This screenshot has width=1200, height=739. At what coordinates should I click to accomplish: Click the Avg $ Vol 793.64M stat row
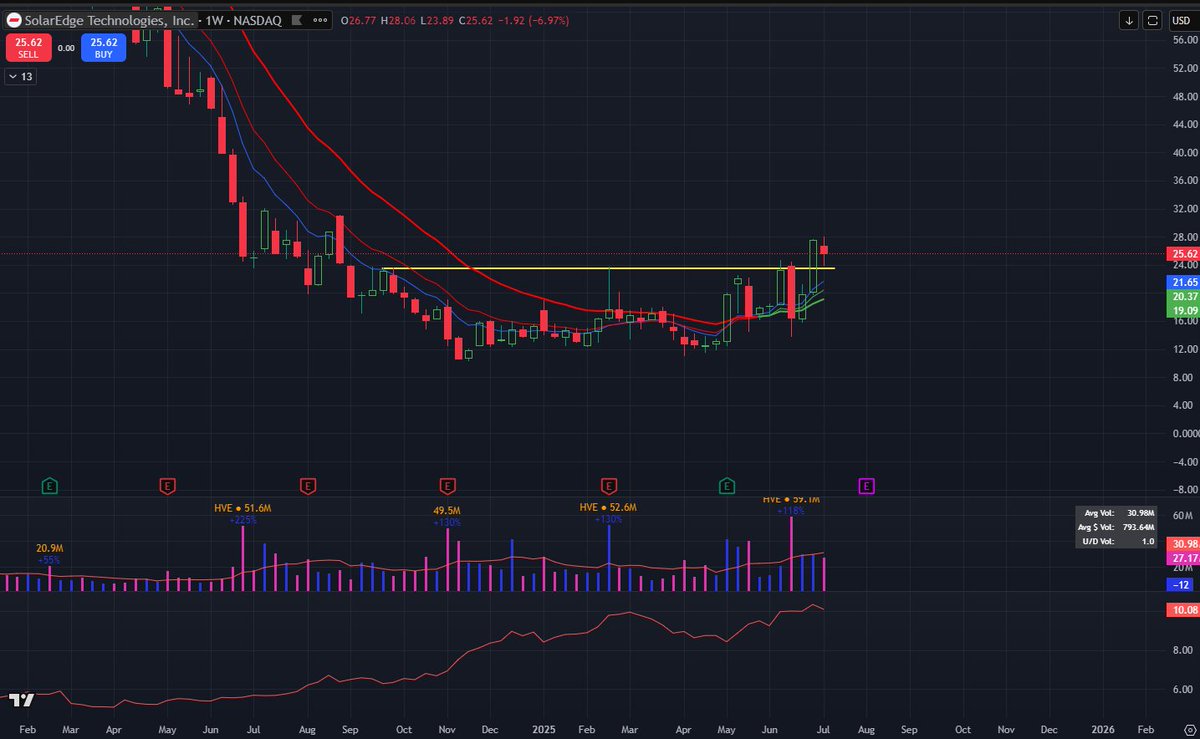tap(1117, 527)
